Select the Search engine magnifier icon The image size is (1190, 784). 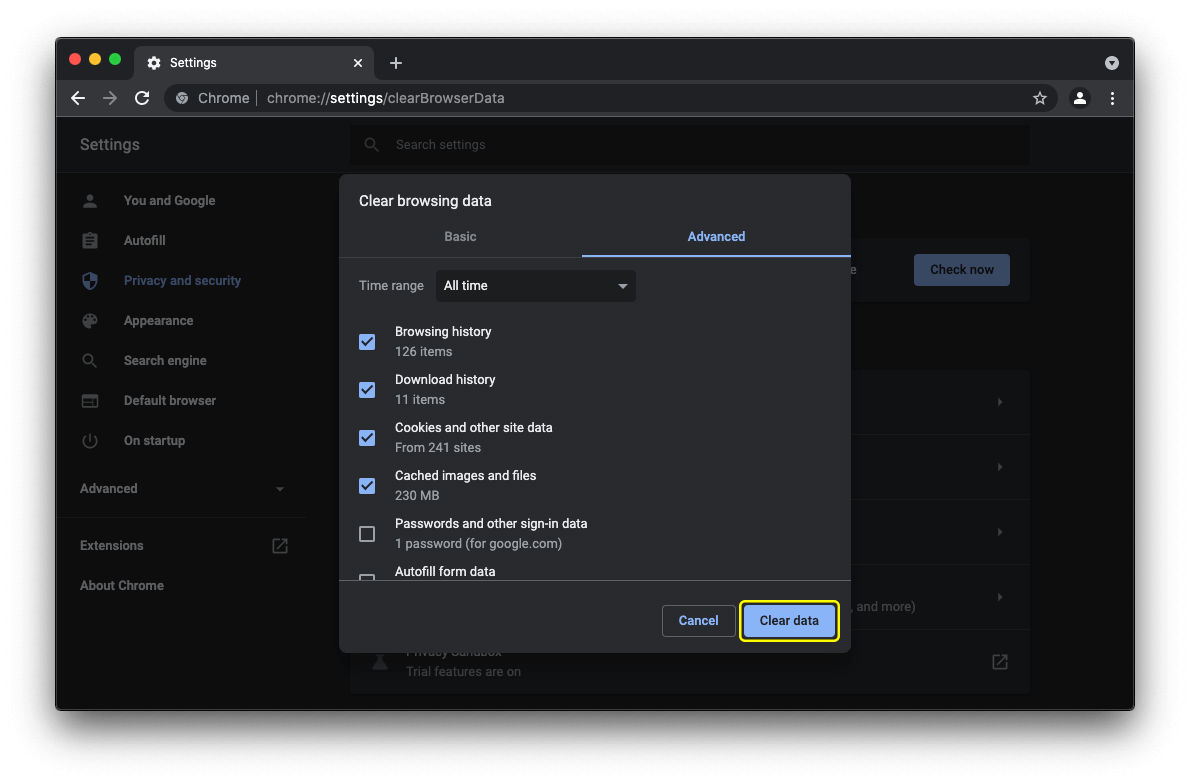point(90,361)
